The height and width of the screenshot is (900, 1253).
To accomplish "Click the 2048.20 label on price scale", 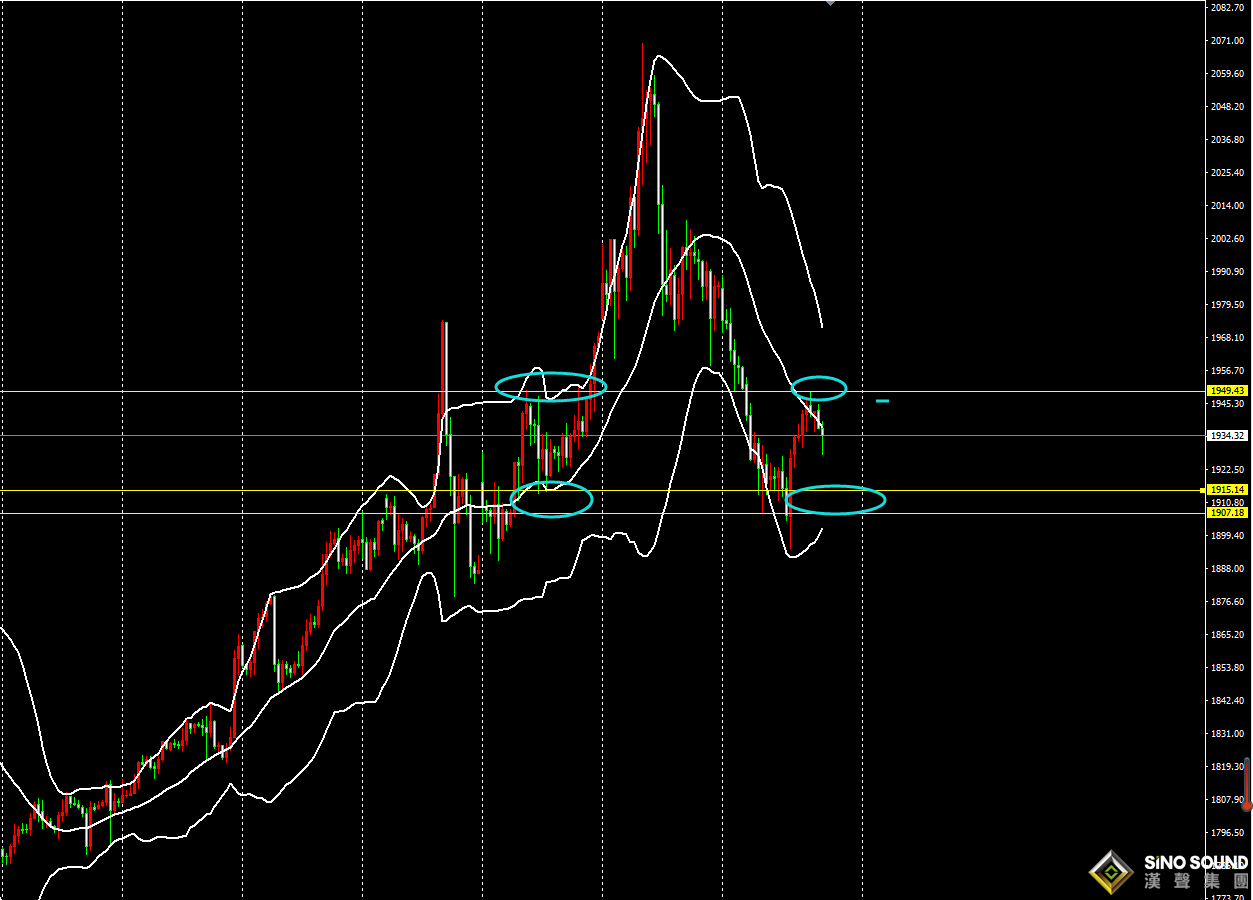I will [x=1226, y=107].
